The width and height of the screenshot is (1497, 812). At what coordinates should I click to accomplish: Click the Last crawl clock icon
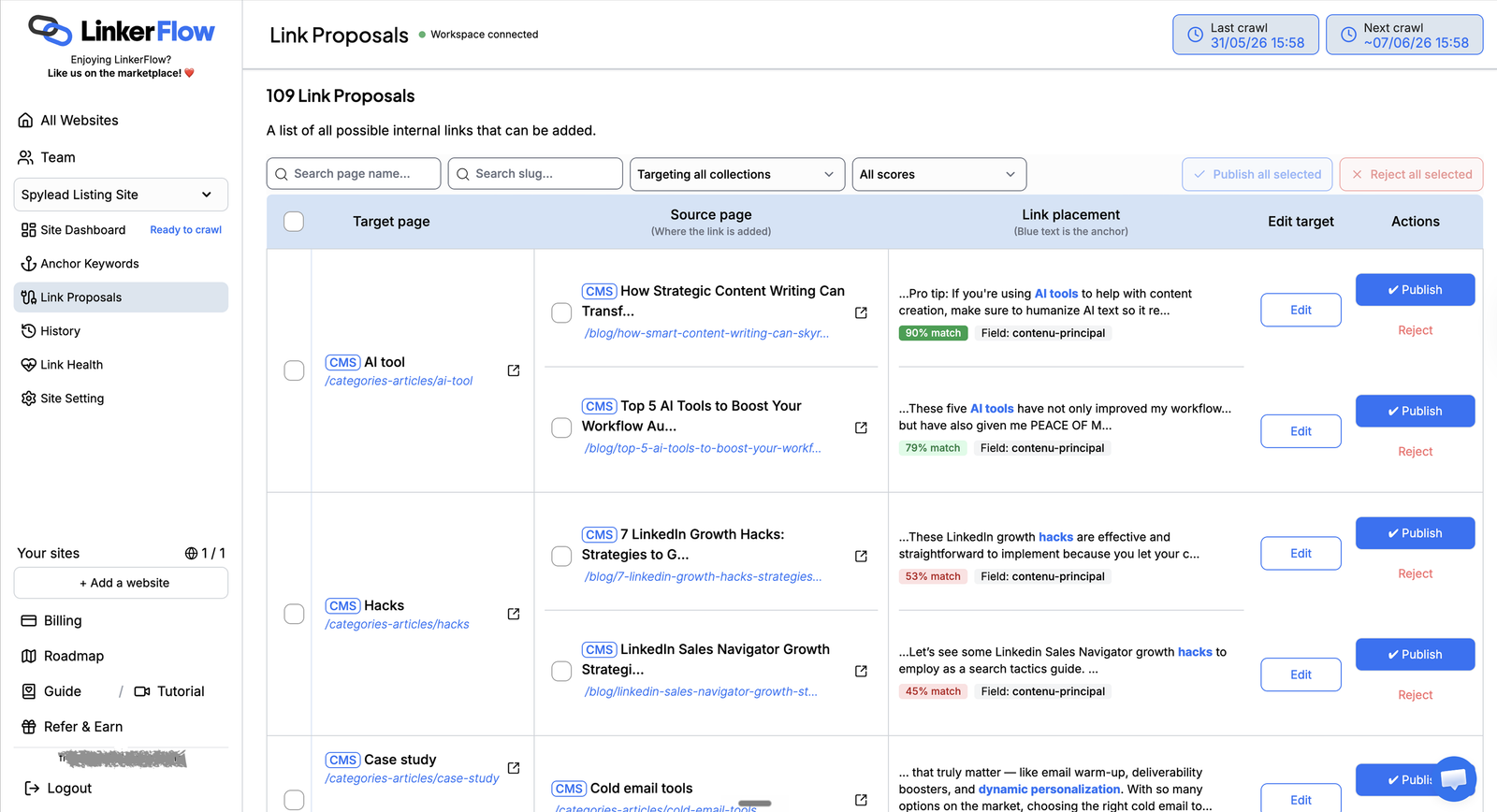[1195, 35]
